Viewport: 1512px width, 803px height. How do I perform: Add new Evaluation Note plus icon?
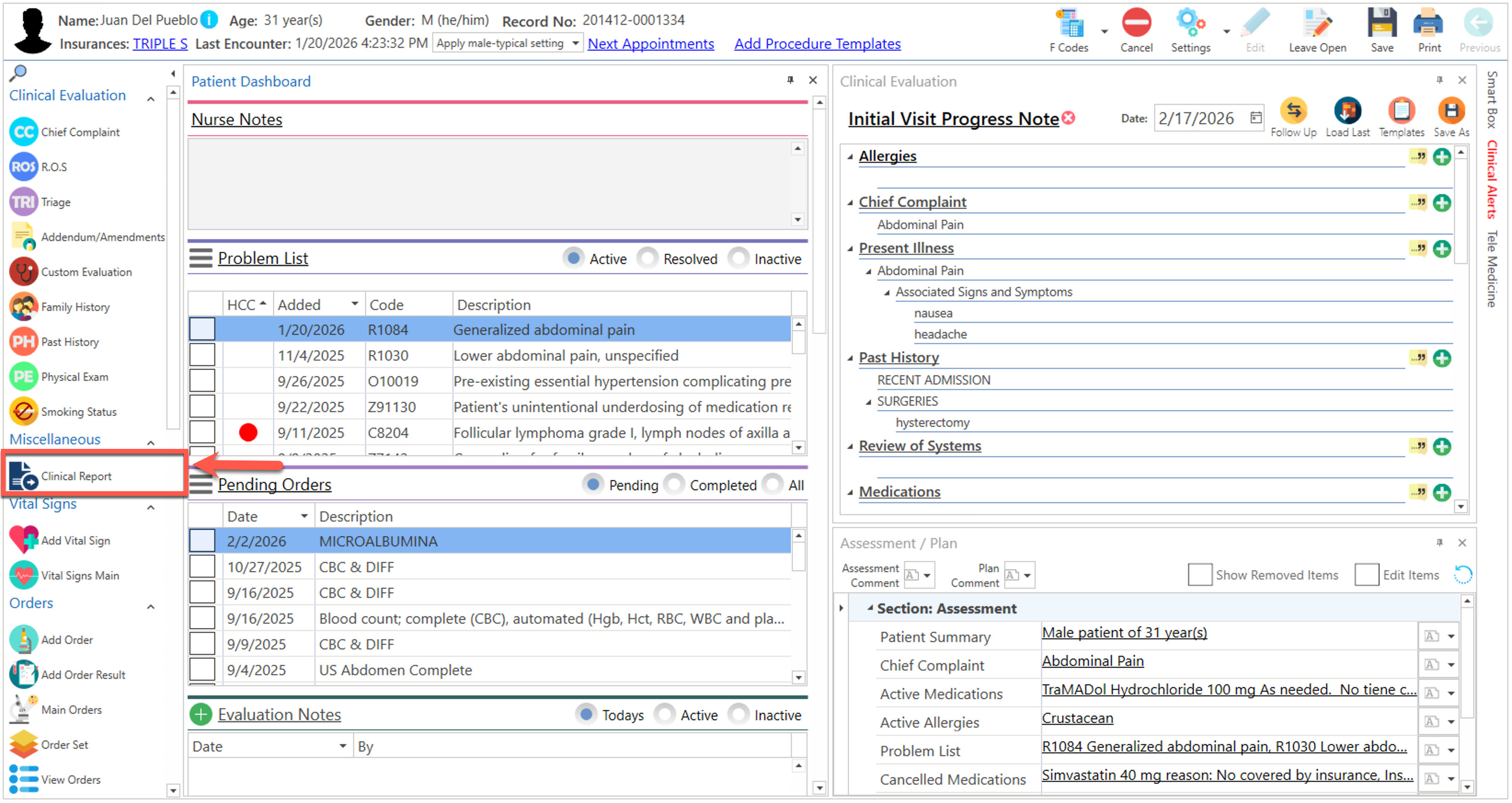click(201, 714)
